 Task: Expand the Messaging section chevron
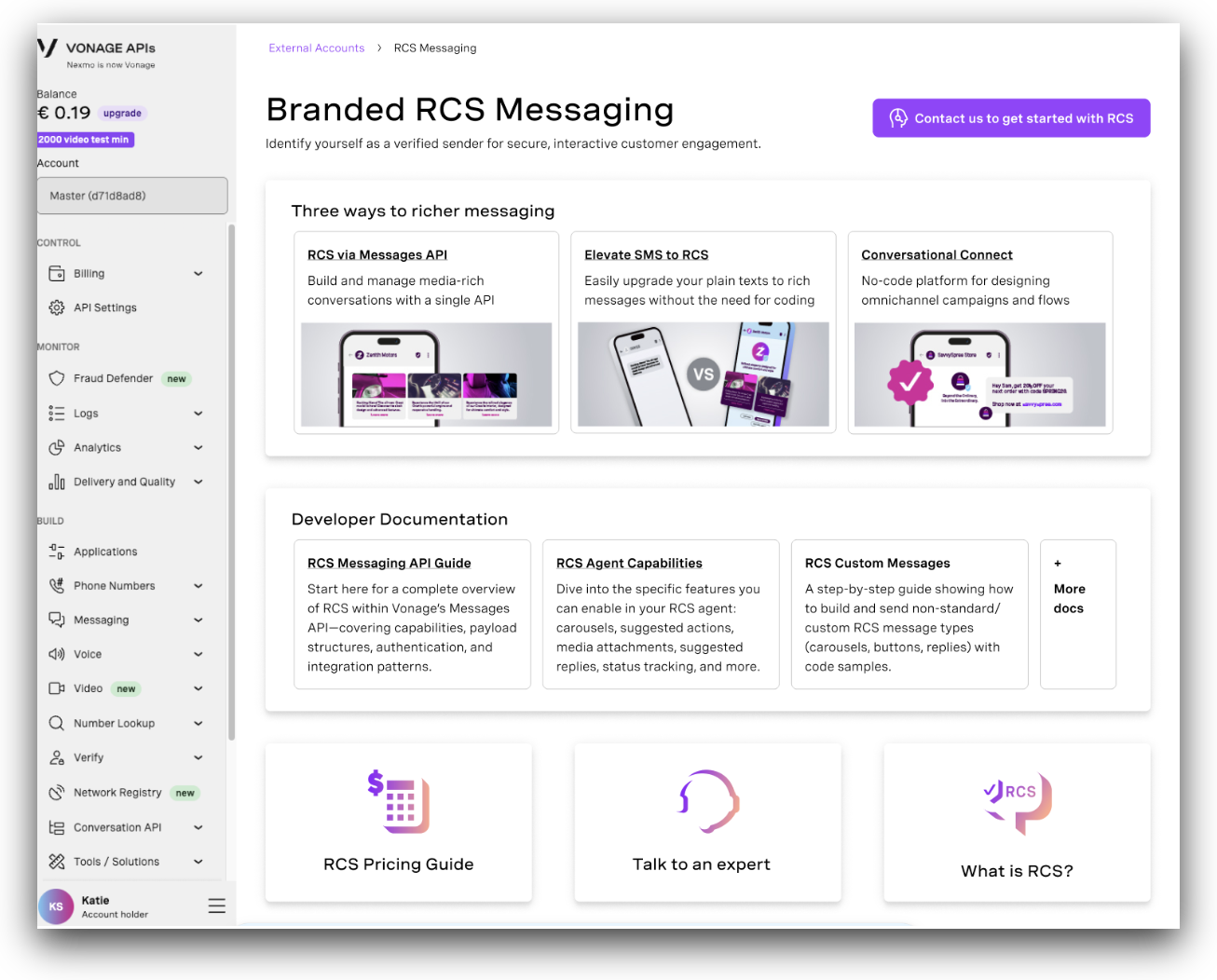(x=198, y=620)
